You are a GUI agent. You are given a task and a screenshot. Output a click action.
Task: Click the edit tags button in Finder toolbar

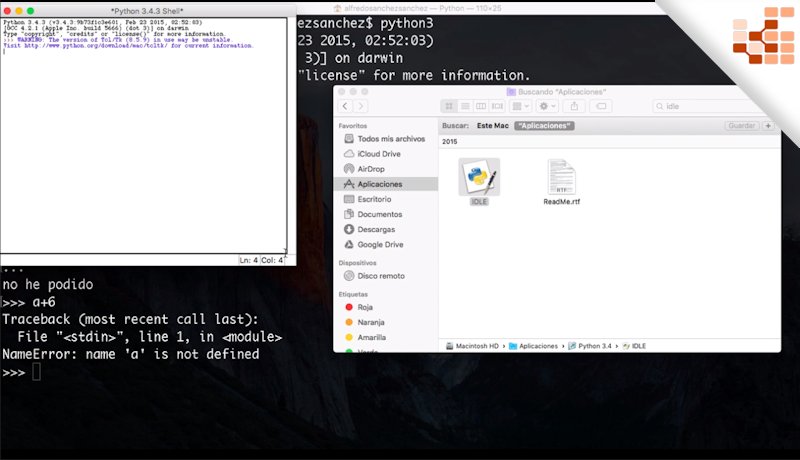point(601,106)
